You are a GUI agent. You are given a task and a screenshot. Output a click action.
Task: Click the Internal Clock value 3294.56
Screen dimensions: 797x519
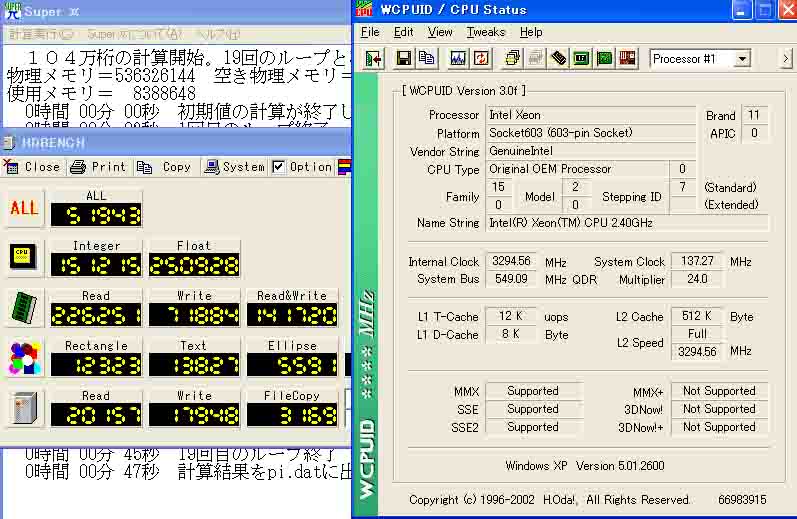tap(511, 261)
